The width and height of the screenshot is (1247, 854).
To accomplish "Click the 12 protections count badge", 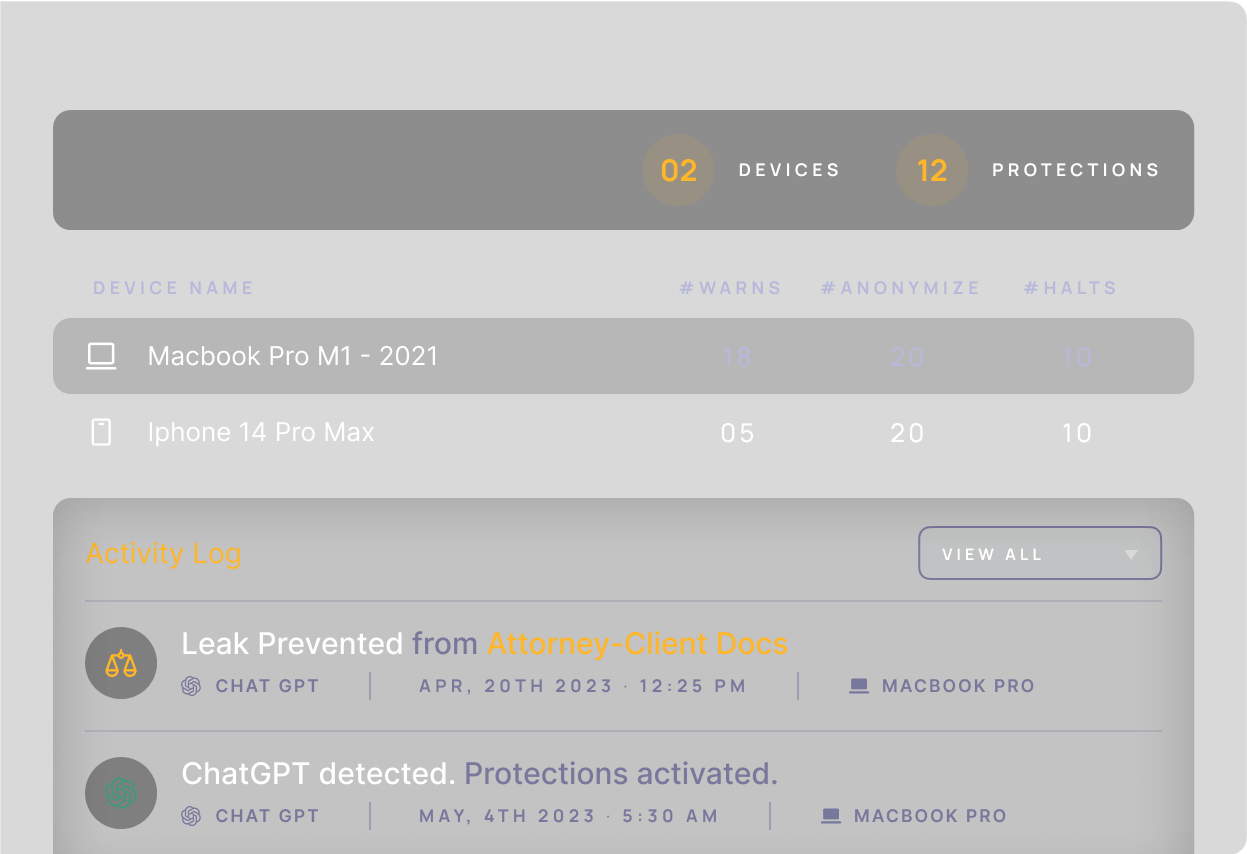I will [x=932, y=170].
